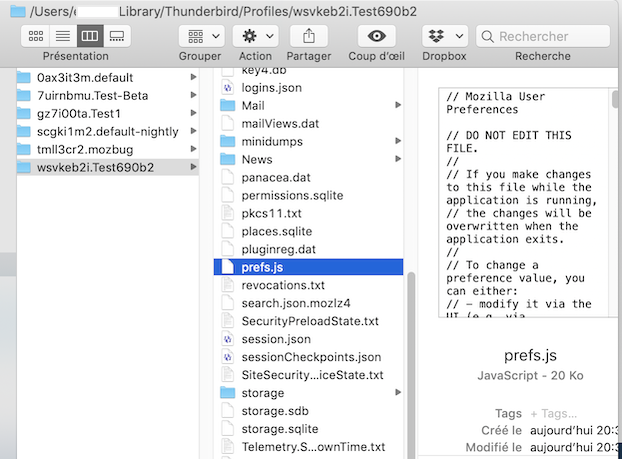Viewport: 622px width, 459px height.
Task: Click the pkcs11.txt file icon
Action: click(x=227, y=213)
